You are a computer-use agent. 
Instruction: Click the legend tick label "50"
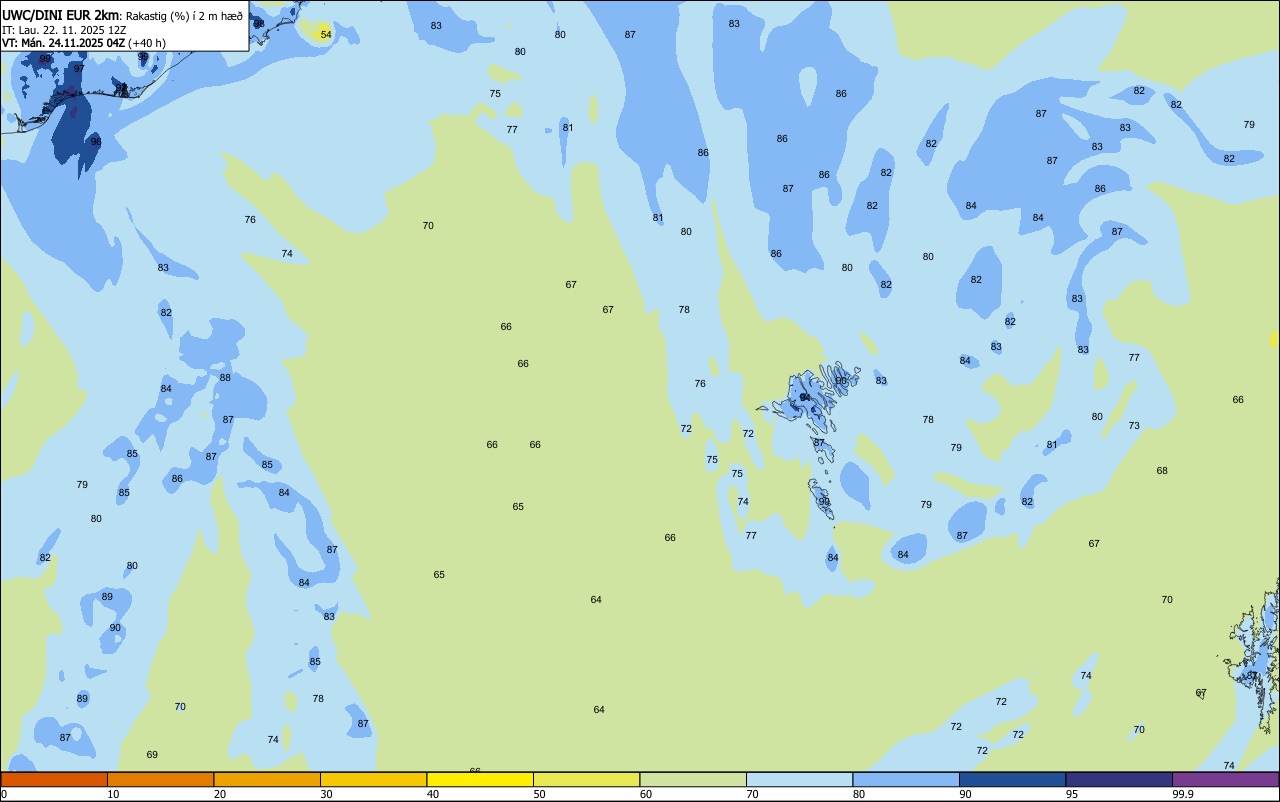pos(539,794)
